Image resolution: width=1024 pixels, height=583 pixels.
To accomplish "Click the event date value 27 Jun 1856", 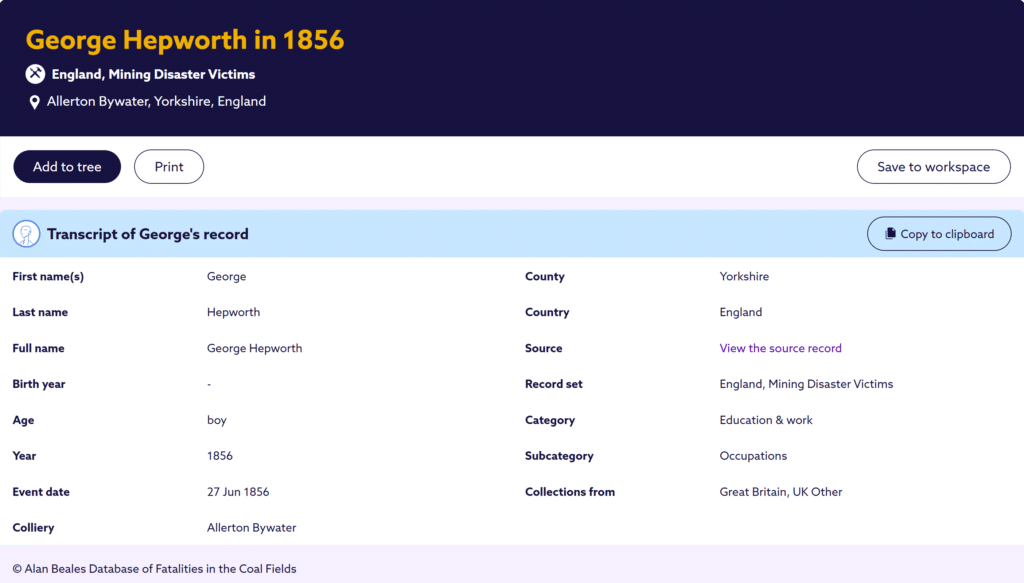I will tap(238, 492).
